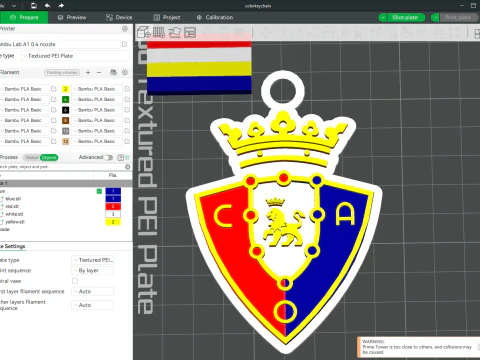Switch to the Prepare tab
This screenshot has height=360, width=480.
click(24, 17)
